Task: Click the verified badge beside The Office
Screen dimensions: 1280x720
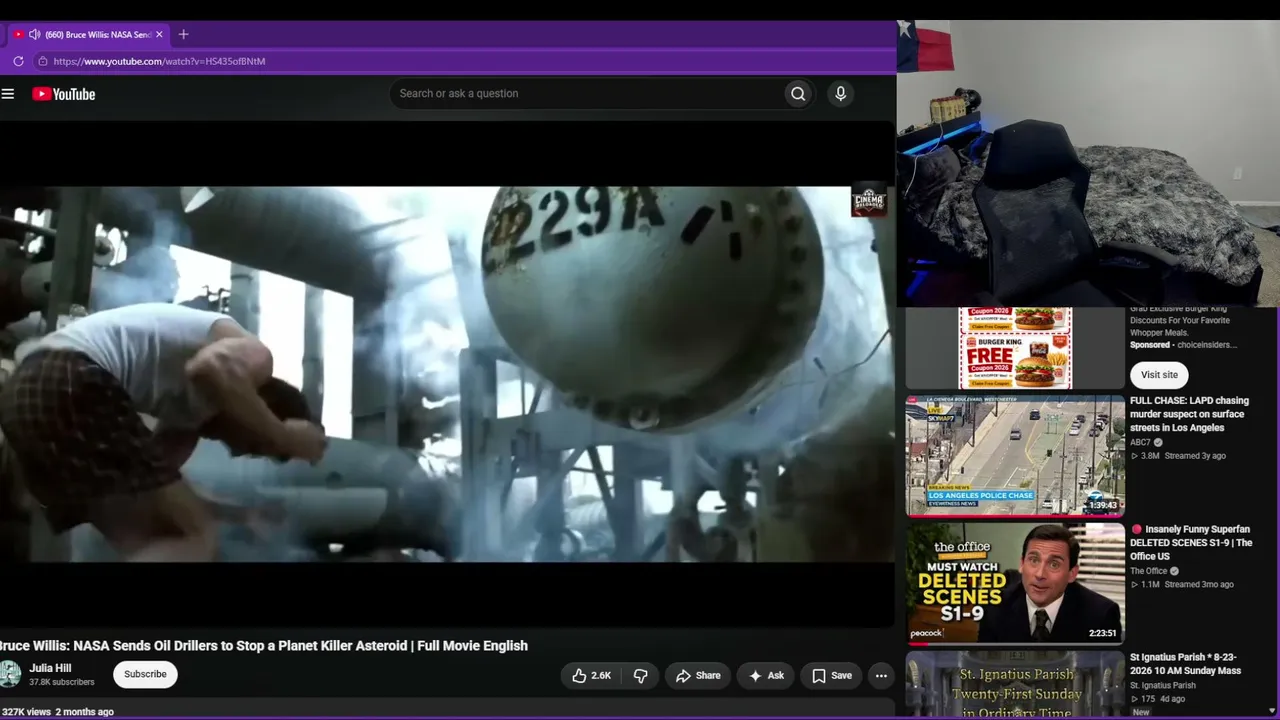Action: click(x=1174, y=571)
